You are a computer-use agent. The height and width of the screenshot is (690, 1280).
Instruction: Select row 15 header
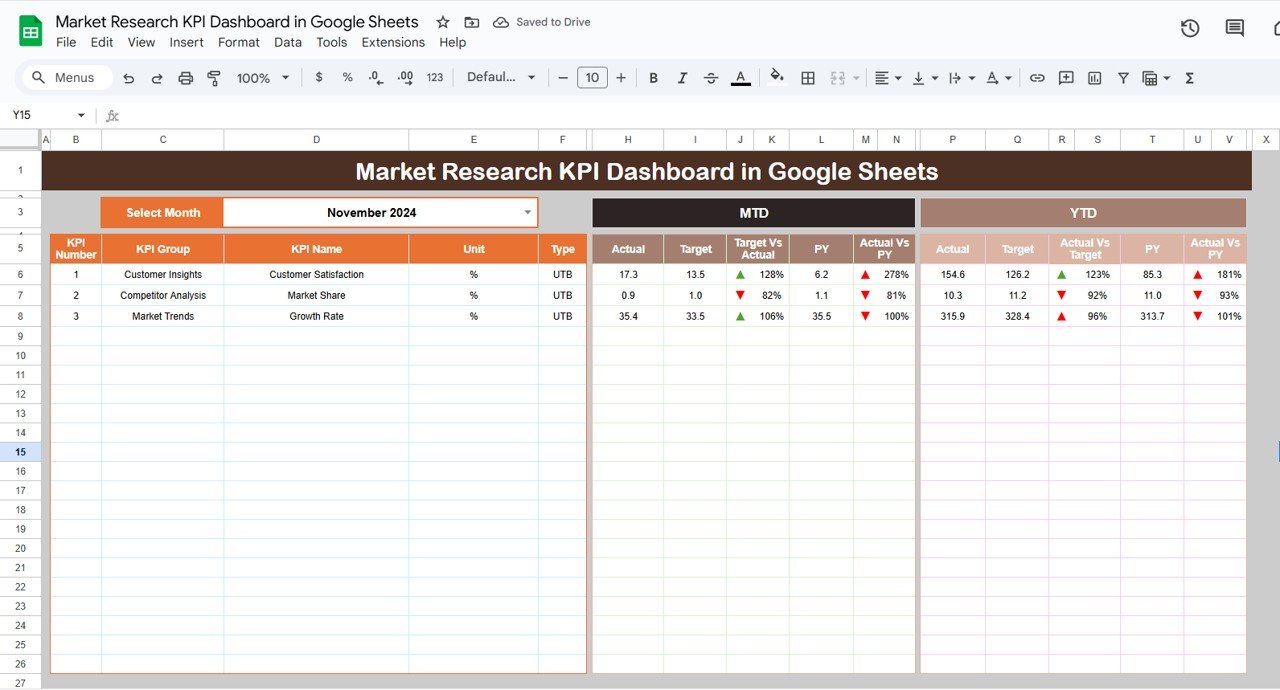pos(20,452)
